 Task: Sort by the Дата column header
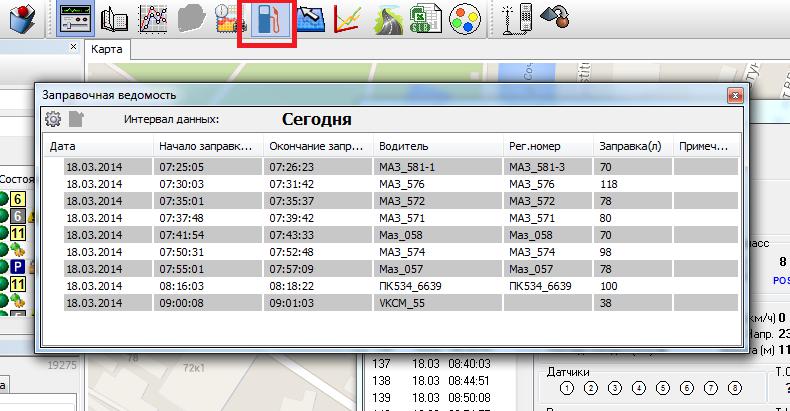(x=97, y=146)
